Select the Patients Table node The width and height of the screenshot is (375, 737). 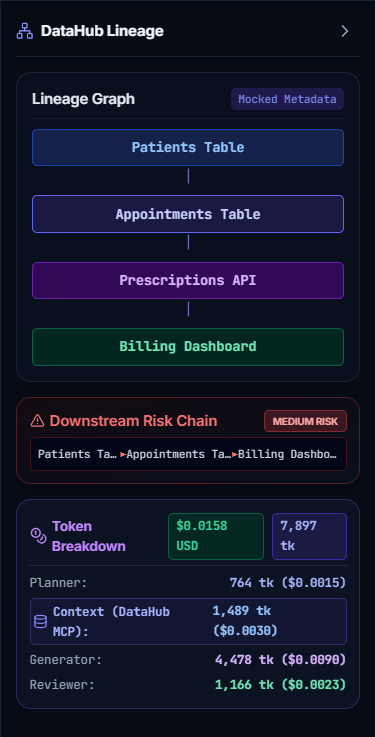pyautogui.click(x=188, y=147)
